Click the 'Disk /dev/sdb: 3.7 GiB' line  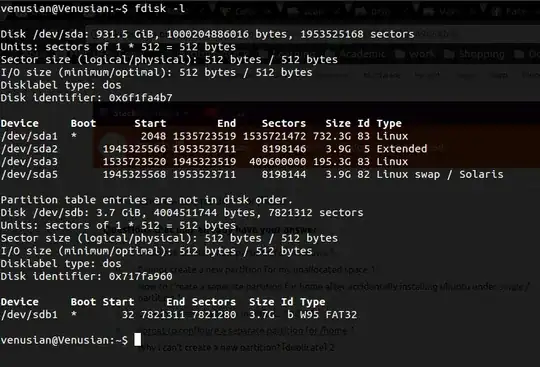point(182,212)
